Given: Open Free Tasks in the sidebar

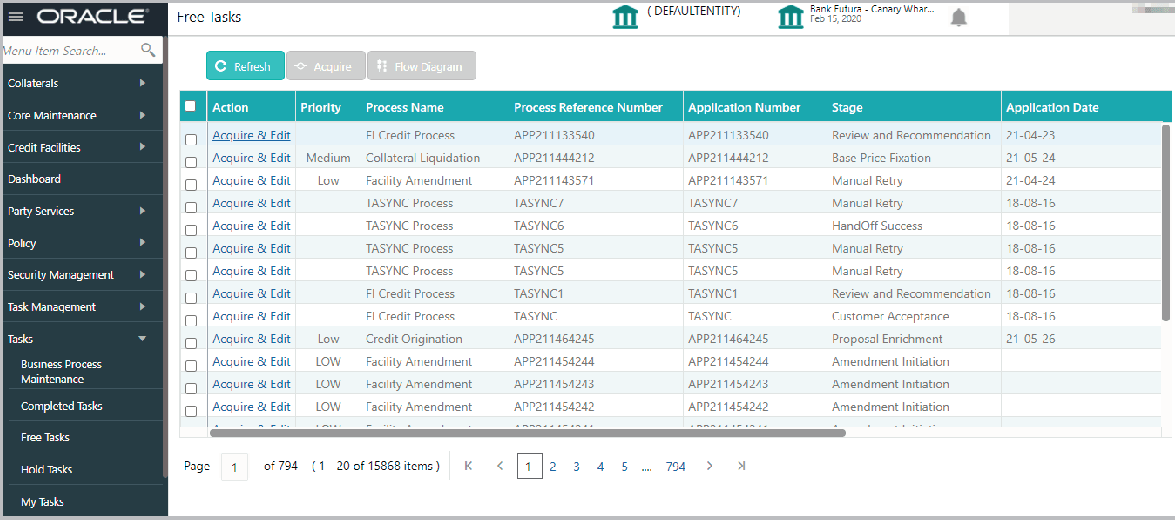Looking at the screenshot, I should click(x=45, y=437).
